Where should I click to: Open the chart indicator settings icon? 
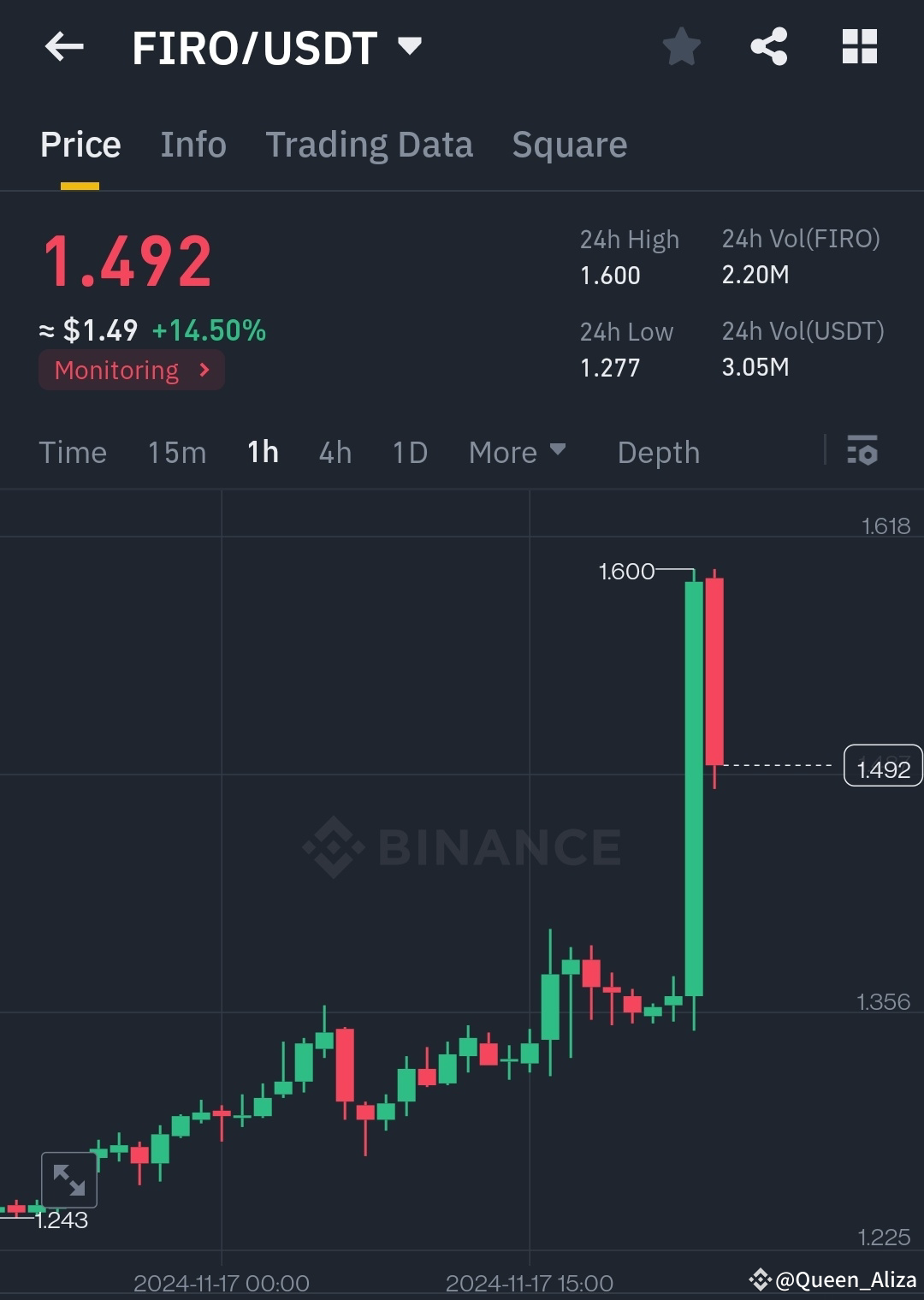[x=863, y=452]
